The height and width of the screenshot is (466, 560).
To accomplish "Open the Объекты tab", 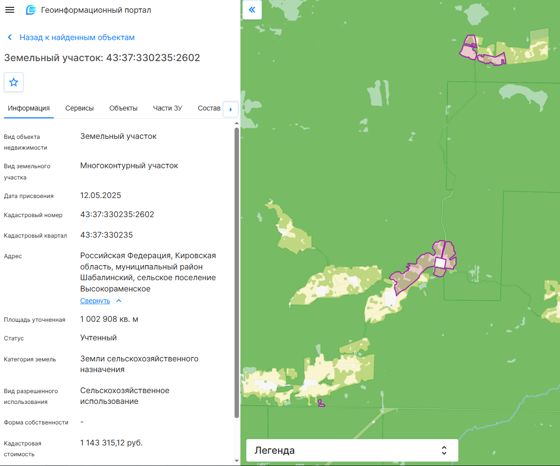I will coord(123,108).
